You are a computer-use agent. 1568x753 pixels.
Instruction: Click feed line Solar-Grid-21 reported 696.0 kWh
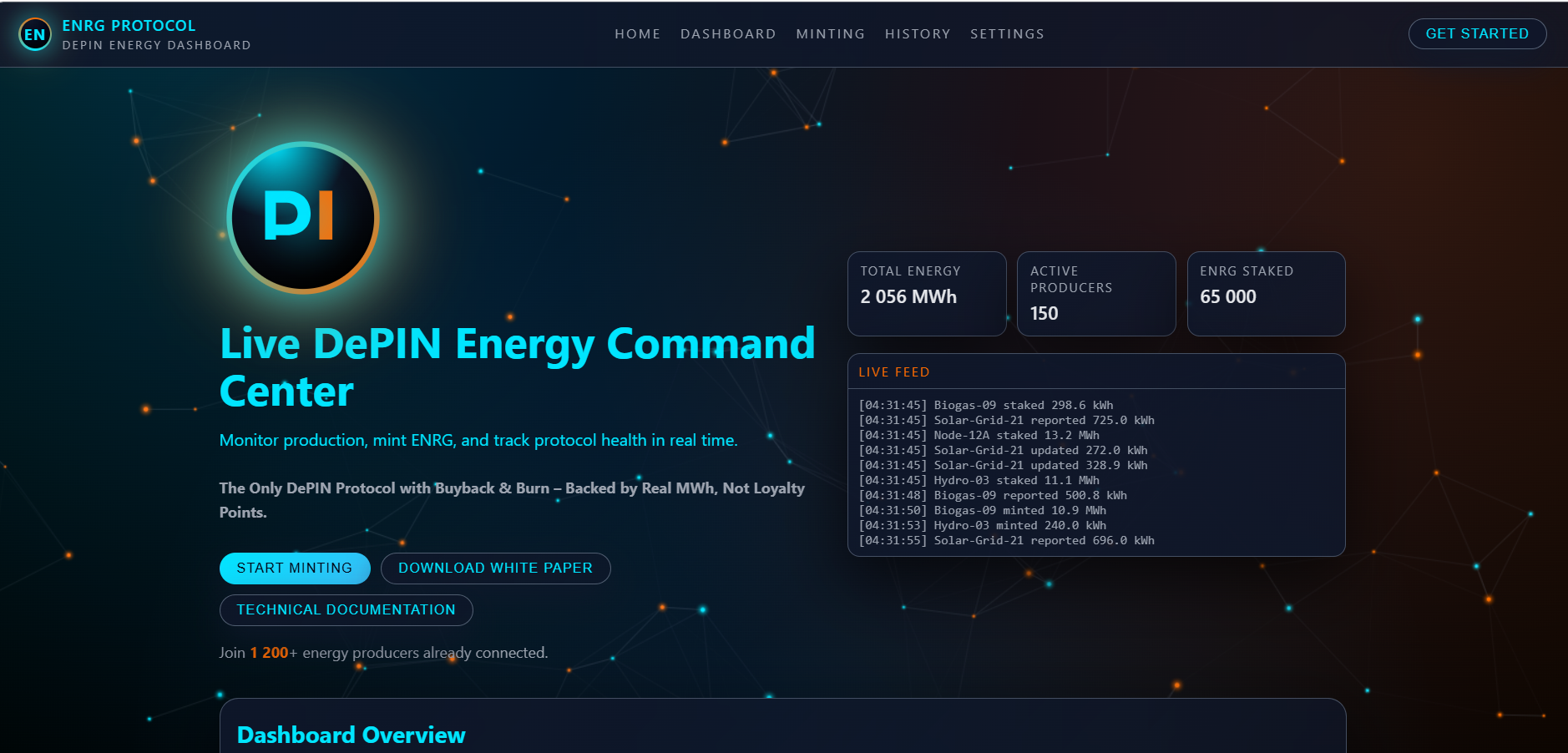click(x=1007, y=541)
